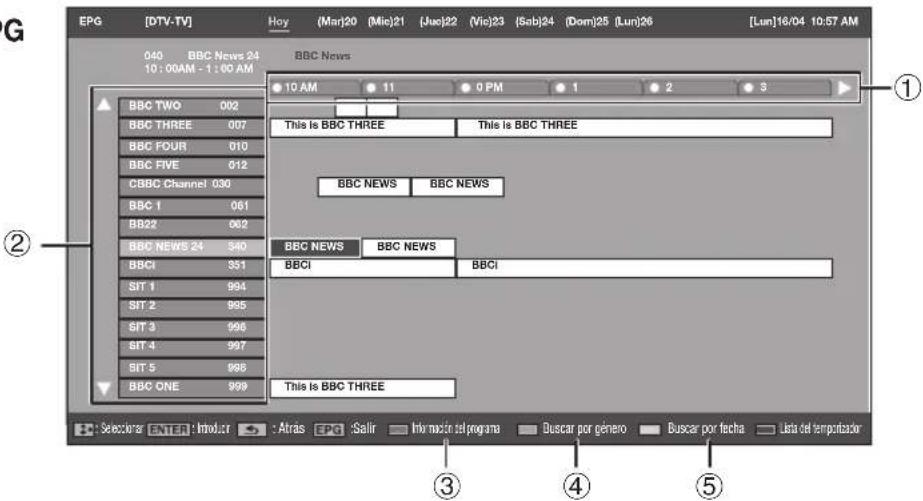Screen dimensions: 923x501
Task: Move the channel list up with the up arrow
Action: pos(104,105)
